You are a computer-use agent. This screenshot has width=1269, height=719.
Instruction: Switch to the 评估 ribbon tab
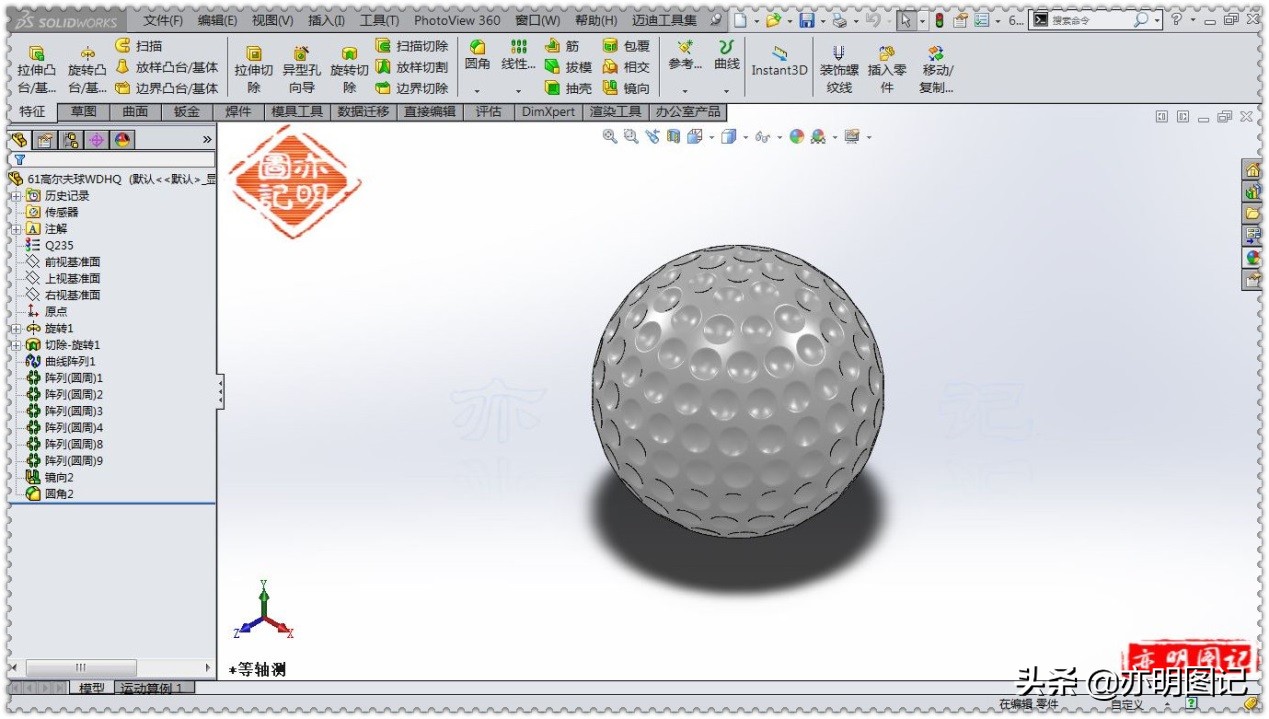pos(488,112)
